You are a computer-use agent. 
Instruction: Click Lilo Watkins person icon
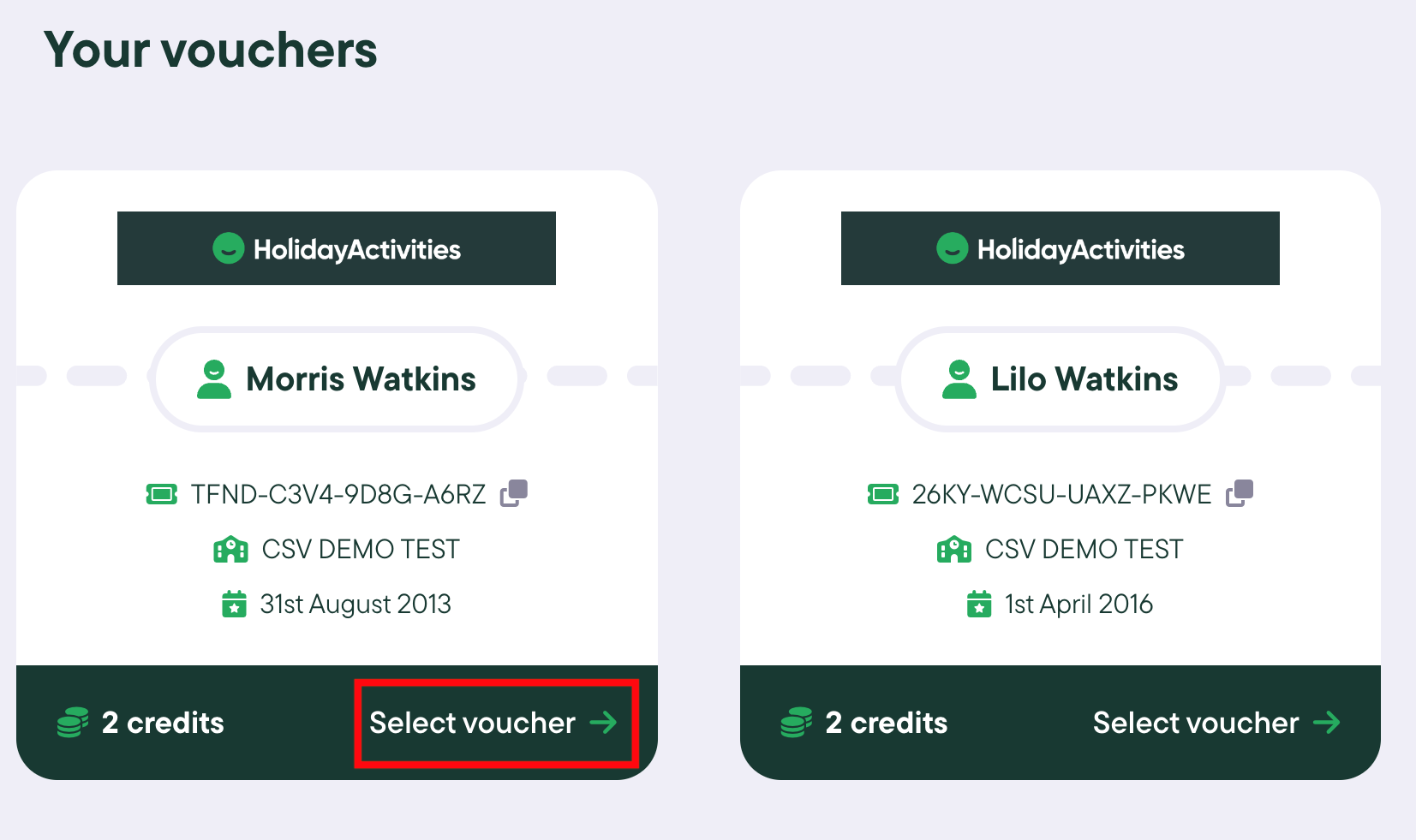click(x=959, y=379)
